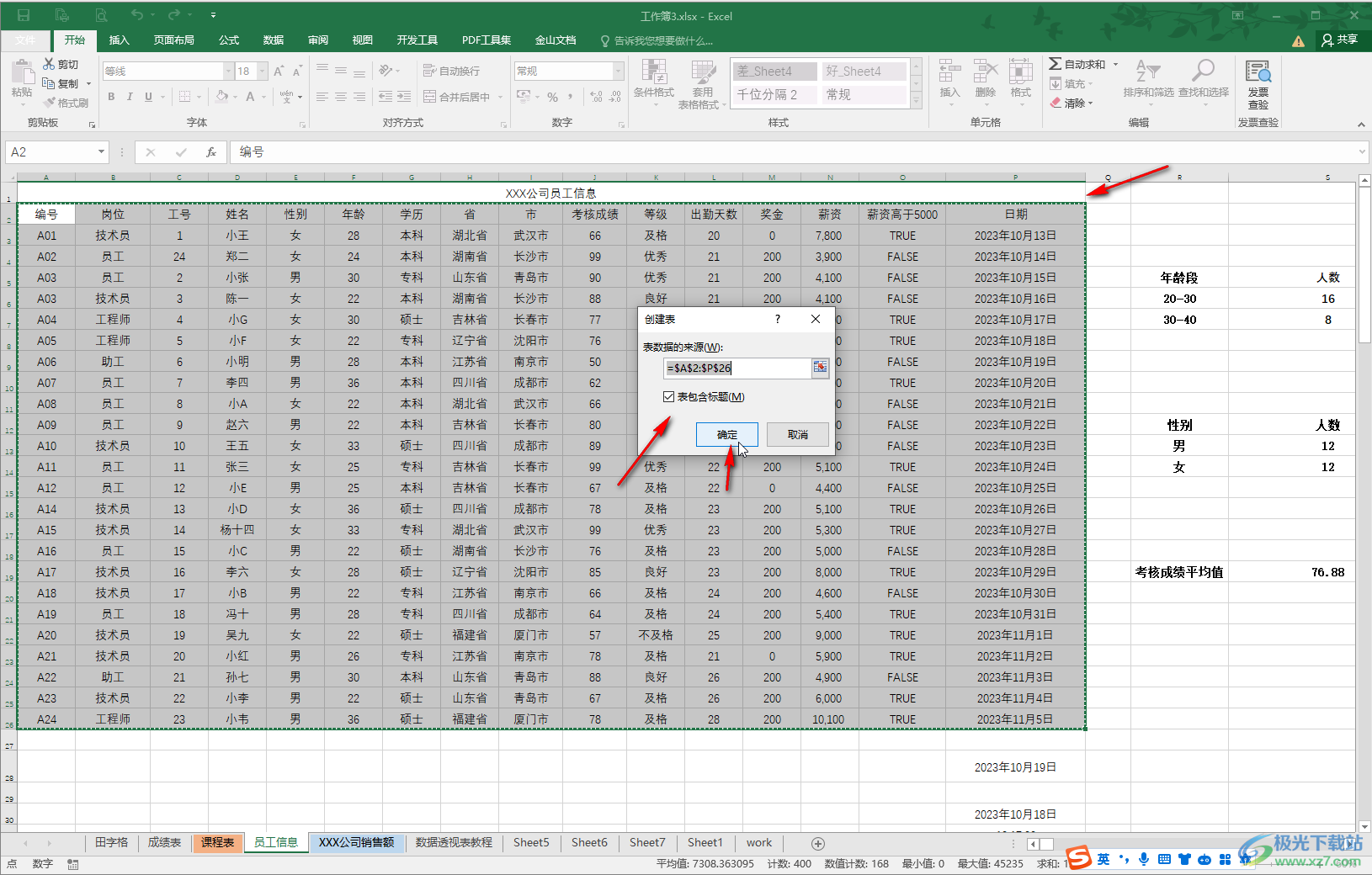Toggle Bold formatting button
Image resolution: width=1372 pixels, height=875 pixels.
111,97
